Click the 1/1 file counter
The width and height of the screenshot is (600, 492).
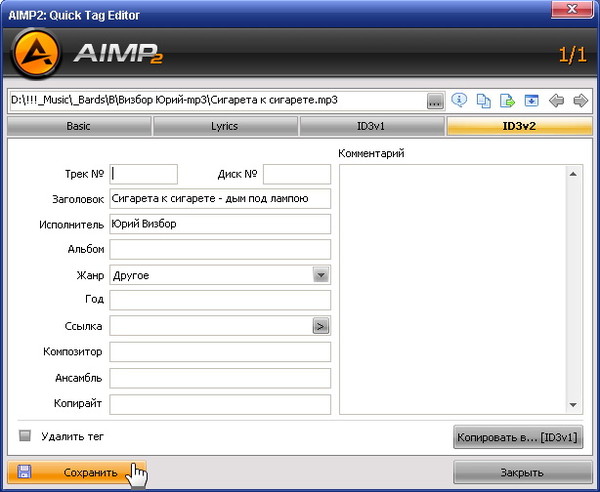(572, 55)
